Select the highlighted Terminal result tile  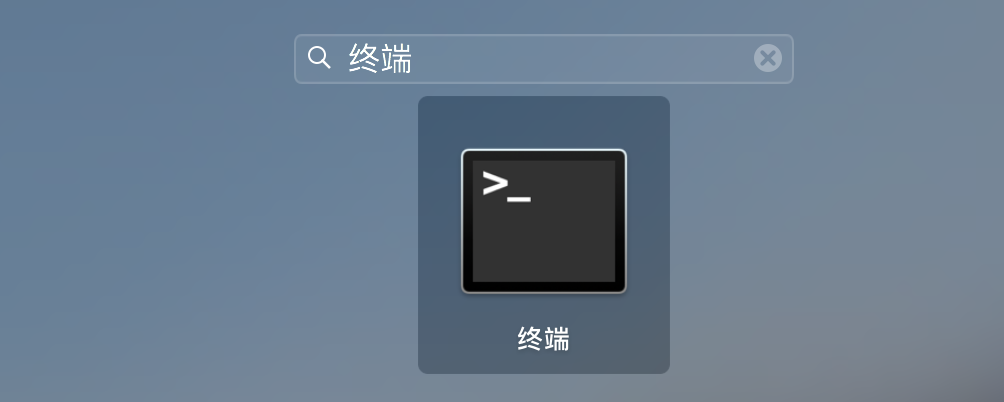coord(544,235)
